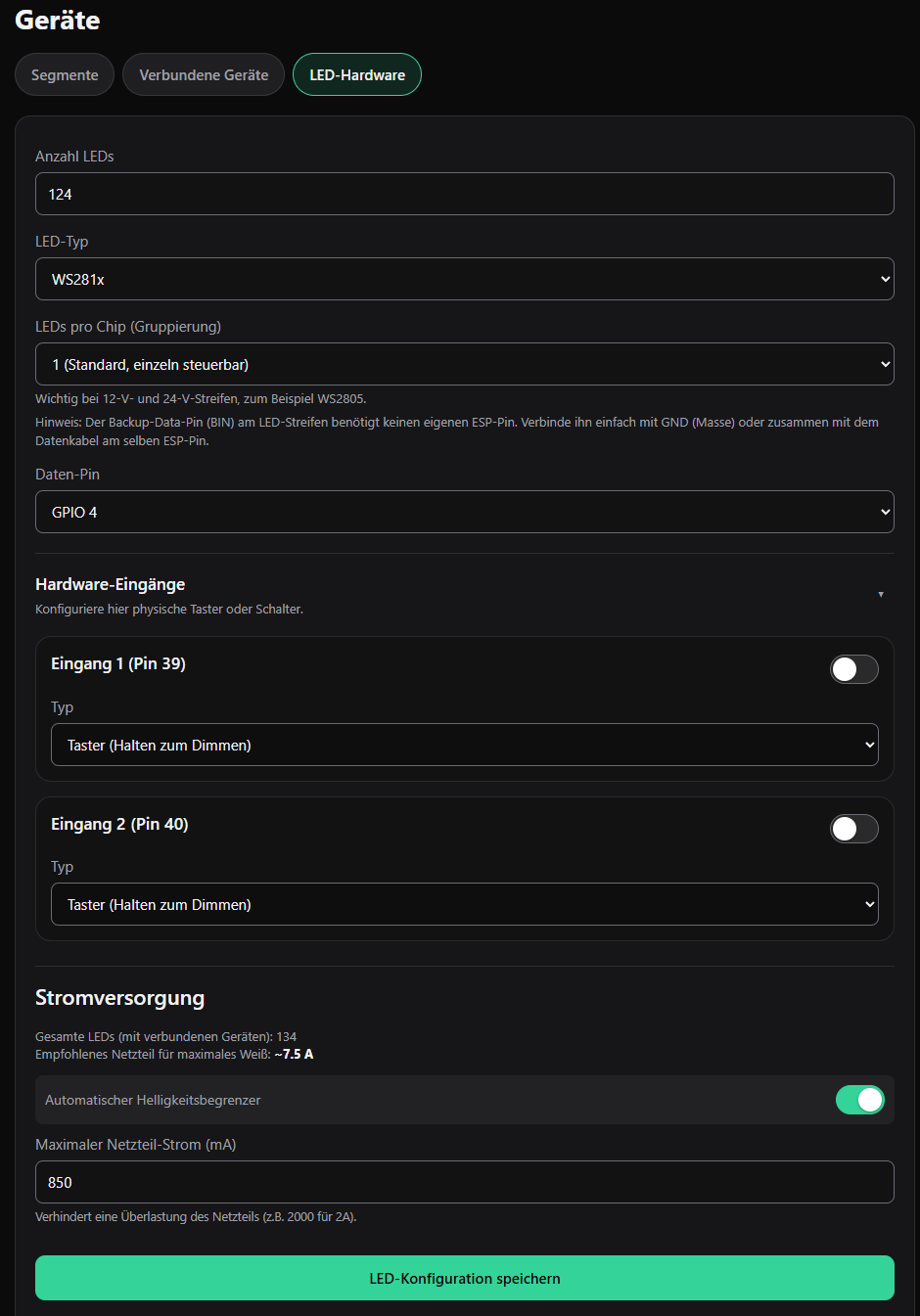Click the 'Anzahl LEDs' field label
The width and height of the screenshot is (920, 1316).
pos(74,157)
